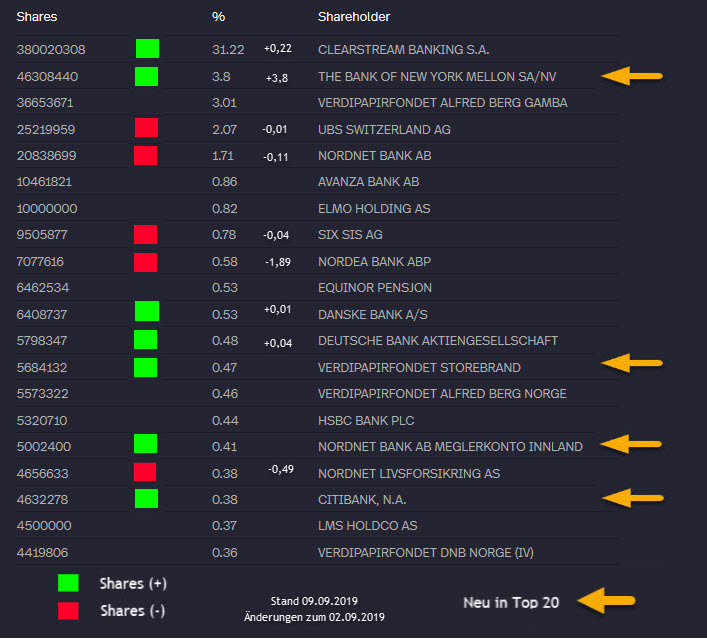Click green indicator in Citibank, N.A. row

147,499
